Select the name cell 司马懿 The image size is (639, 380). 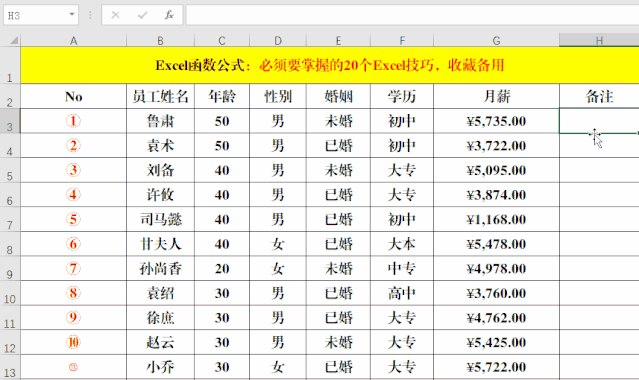pos(161,219)
